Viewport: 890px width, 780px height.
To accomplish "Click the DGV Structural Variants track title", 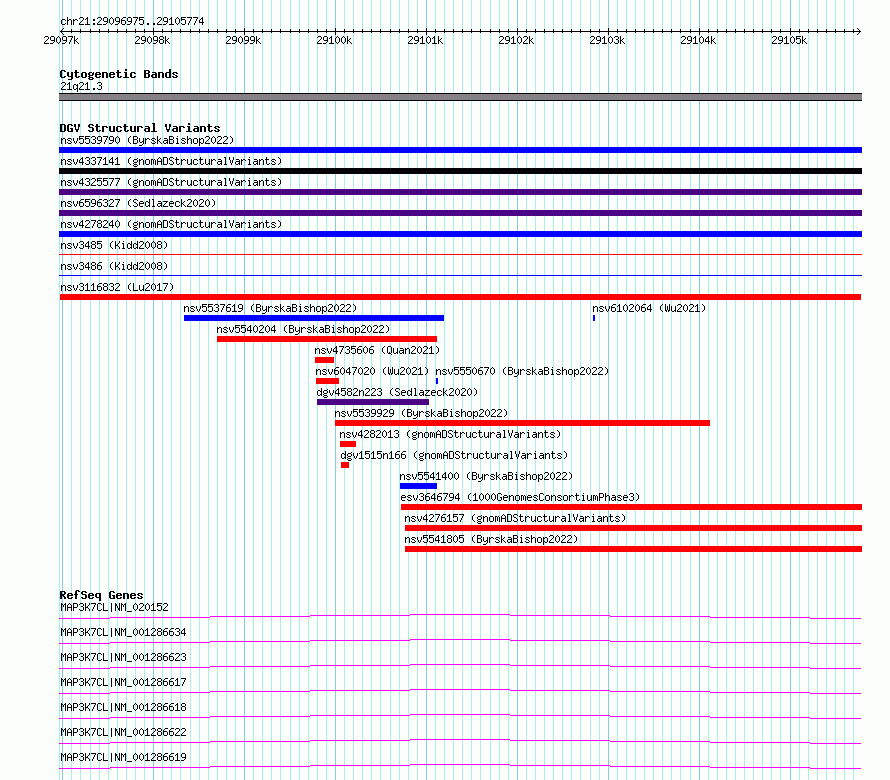I will pyautogui.click(x=140, y=128).
